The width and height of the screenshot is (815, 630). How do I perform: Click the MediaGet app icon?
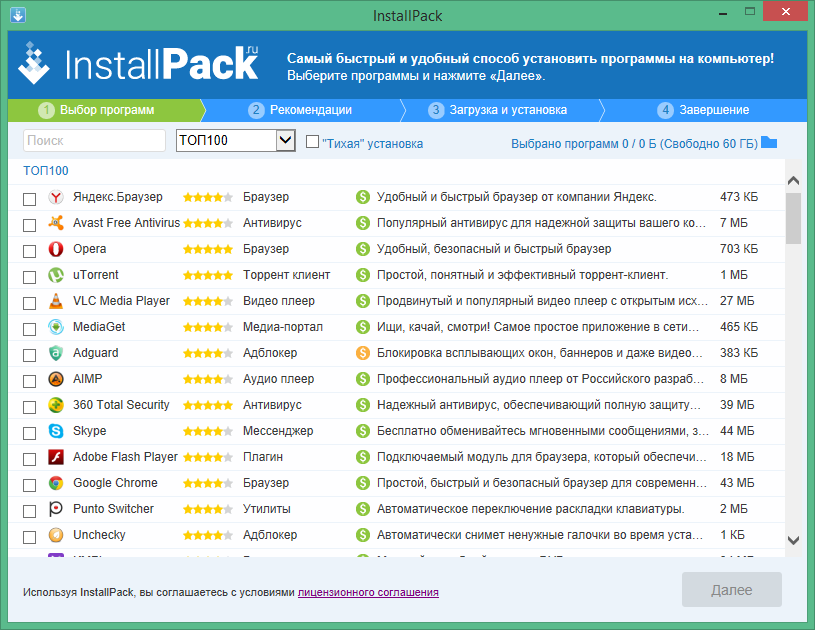[x=56, y=327]
